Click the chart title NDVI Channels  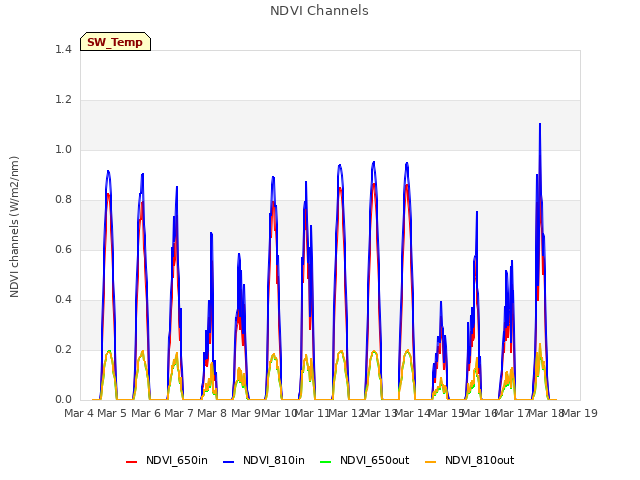point(319,11)
